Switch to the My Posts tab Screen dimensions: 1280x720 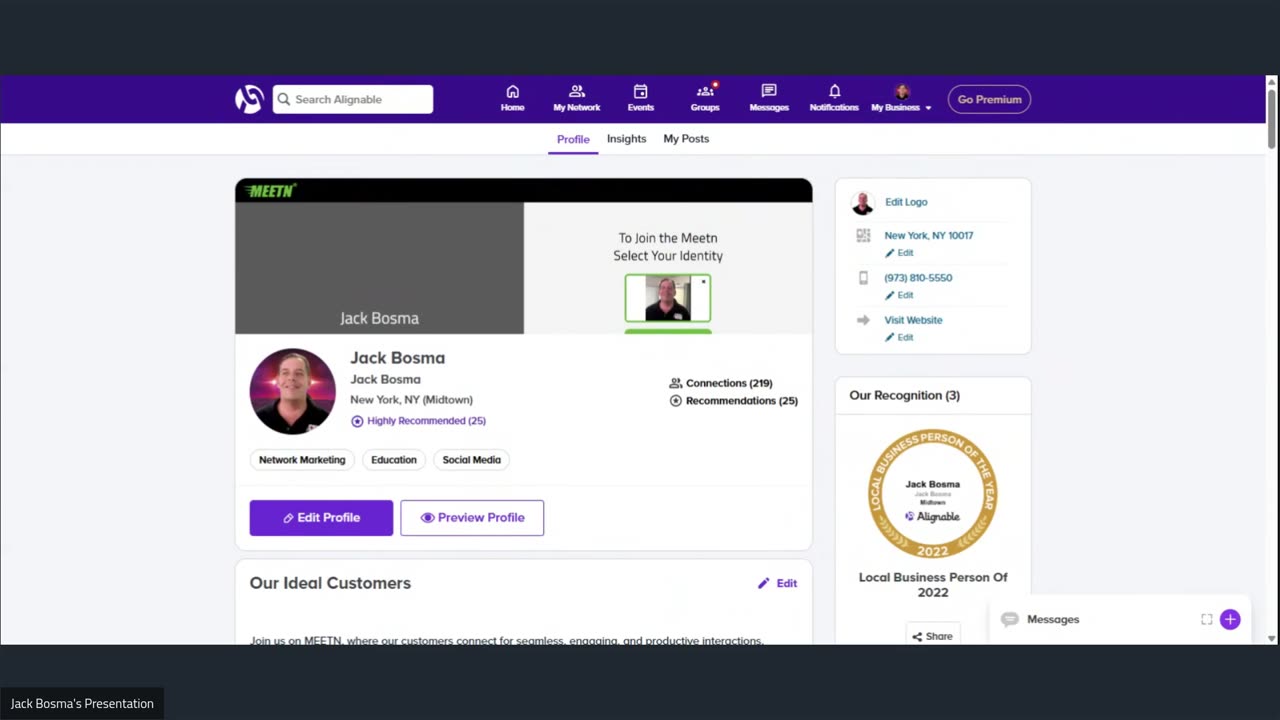point(686,139)
